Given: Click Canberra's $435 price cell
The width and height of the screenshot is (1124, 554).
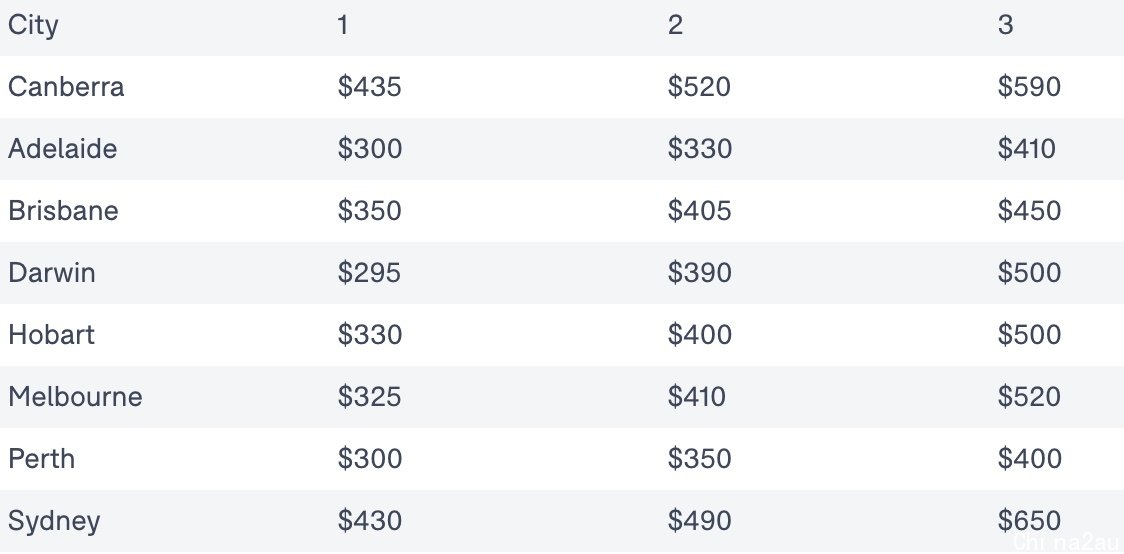Looking at the screenshot, I should [369, 87].
